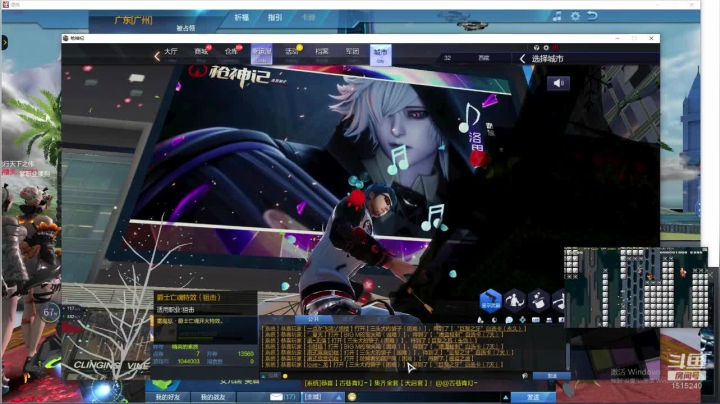This screenshot has width=720, height=404.
Task: Open 我的好友 friends button
Action: coord(168,397)
